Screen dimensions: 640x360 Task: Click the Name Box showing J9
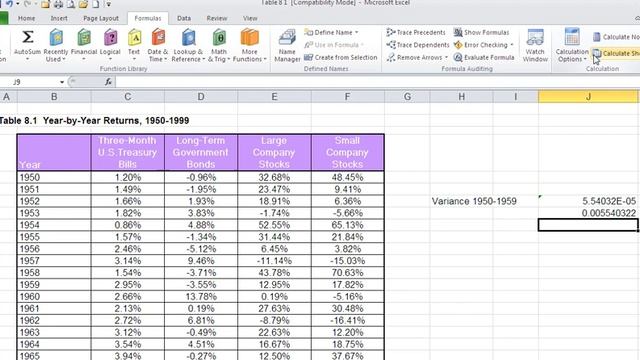point(29,82)
